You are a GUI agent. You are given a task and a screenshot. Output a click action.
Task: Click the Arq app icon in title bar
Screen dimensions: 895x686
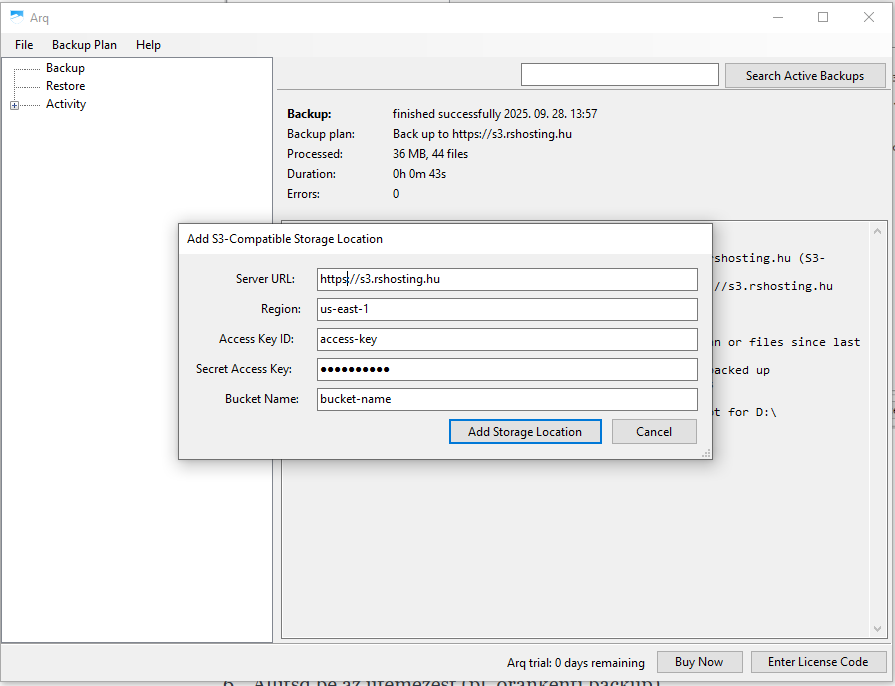tap(17, 17)
